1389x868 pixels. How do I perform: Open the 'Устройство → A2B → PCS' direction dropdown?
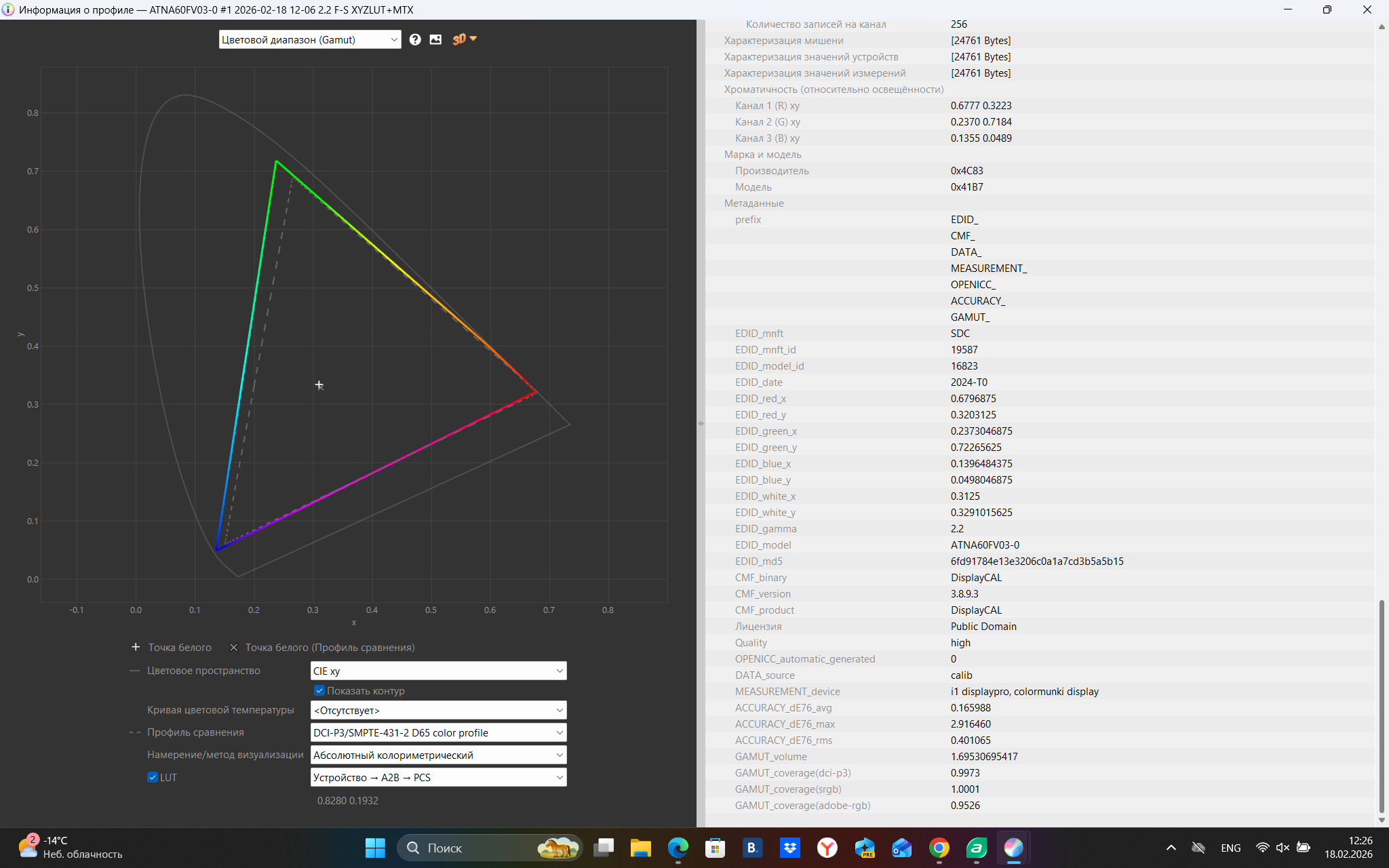point(438,777)
